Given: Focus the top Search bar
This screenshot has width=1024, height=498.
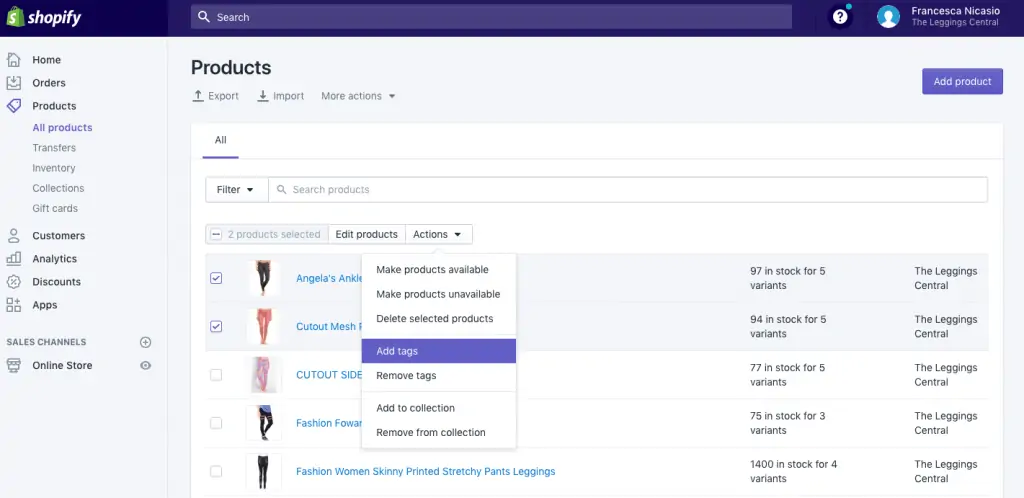Looking at the screenshot, I should [x=491, y=17].
